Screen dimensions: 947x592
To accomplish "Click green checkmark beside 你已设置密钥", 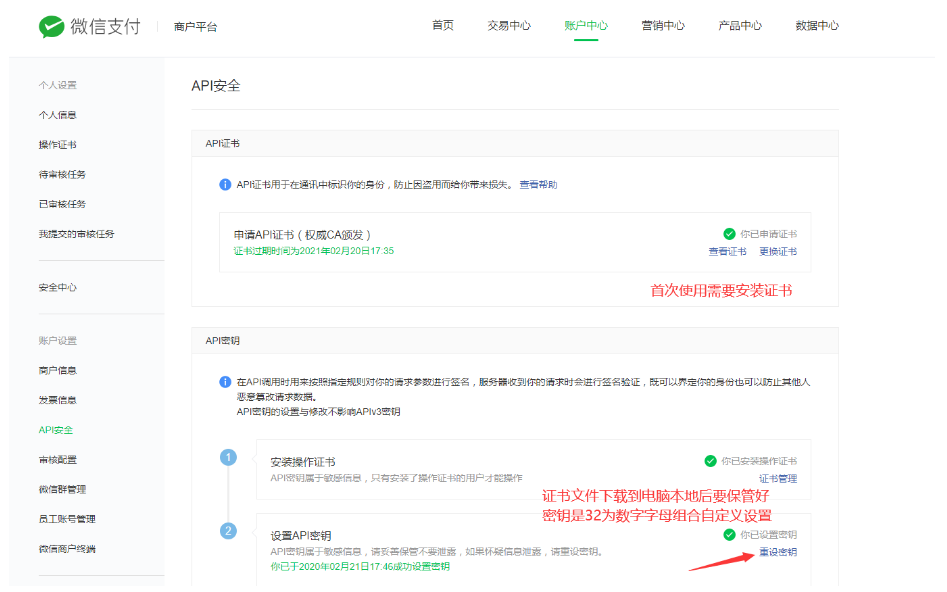I will [729, 535].
